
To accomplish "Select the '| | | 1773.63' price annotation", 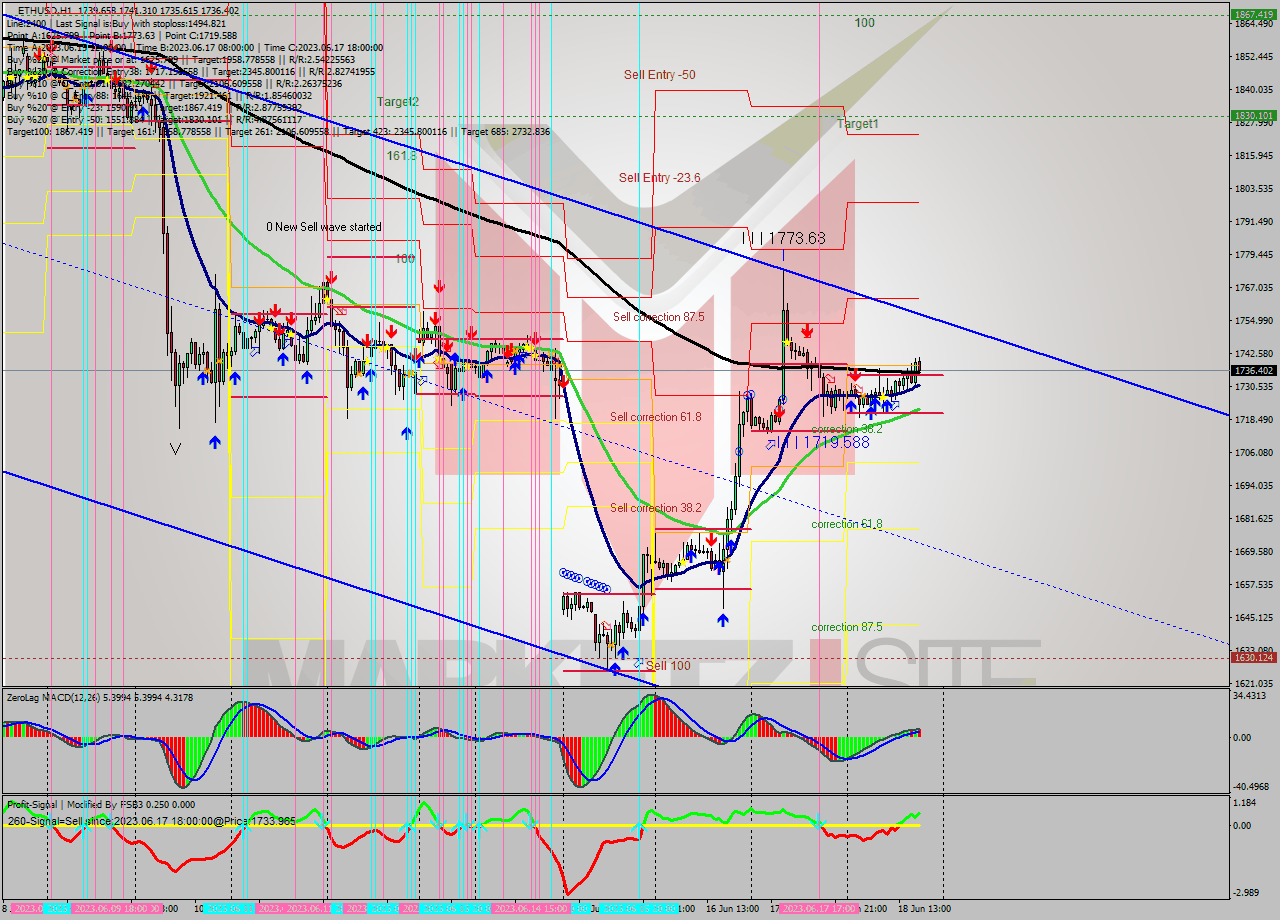I will pos(785,238).
